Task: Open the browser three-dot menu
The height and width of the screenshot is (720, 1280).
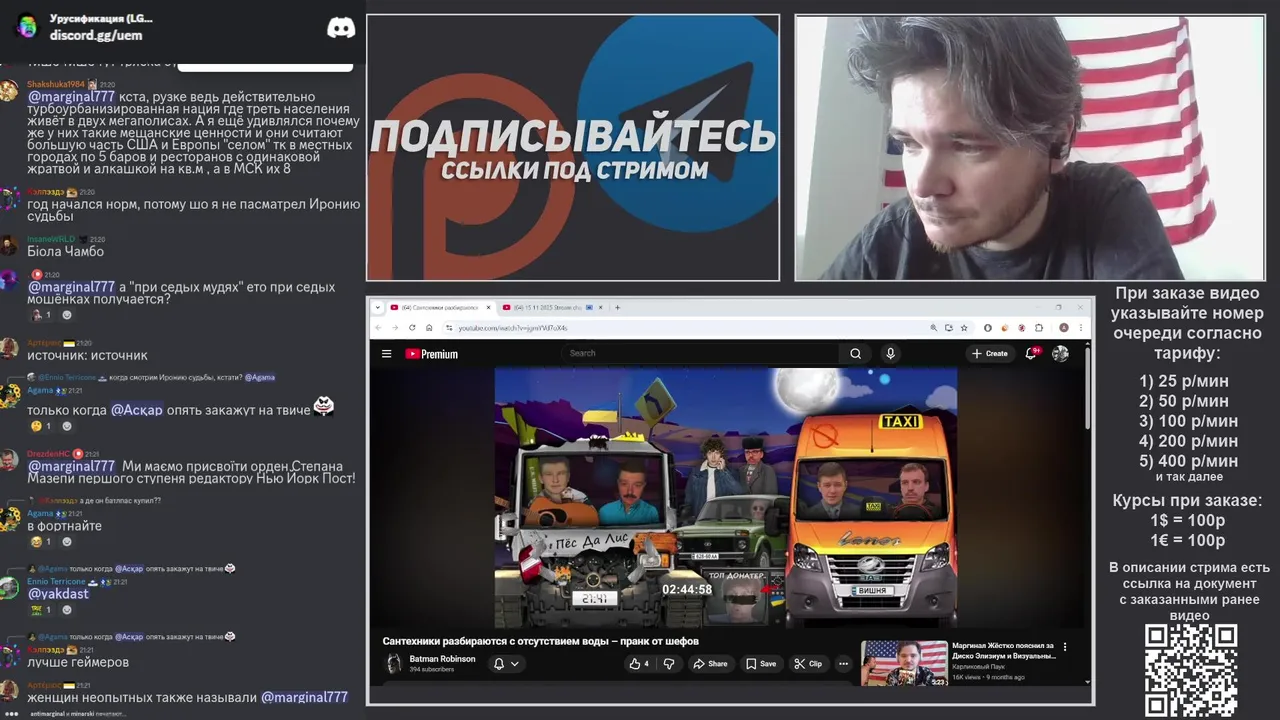Action: point(1083,328)
